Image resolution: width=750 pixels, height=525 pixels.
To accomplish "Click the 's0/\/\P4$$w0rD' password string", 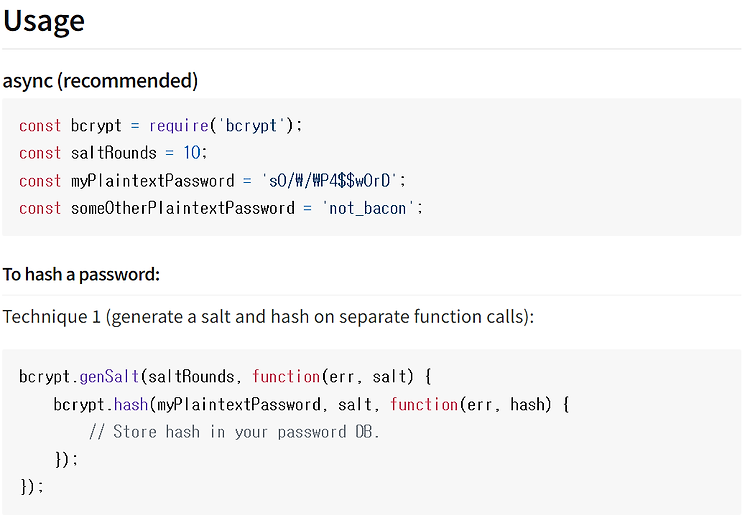I will click(x=329, y=181).
